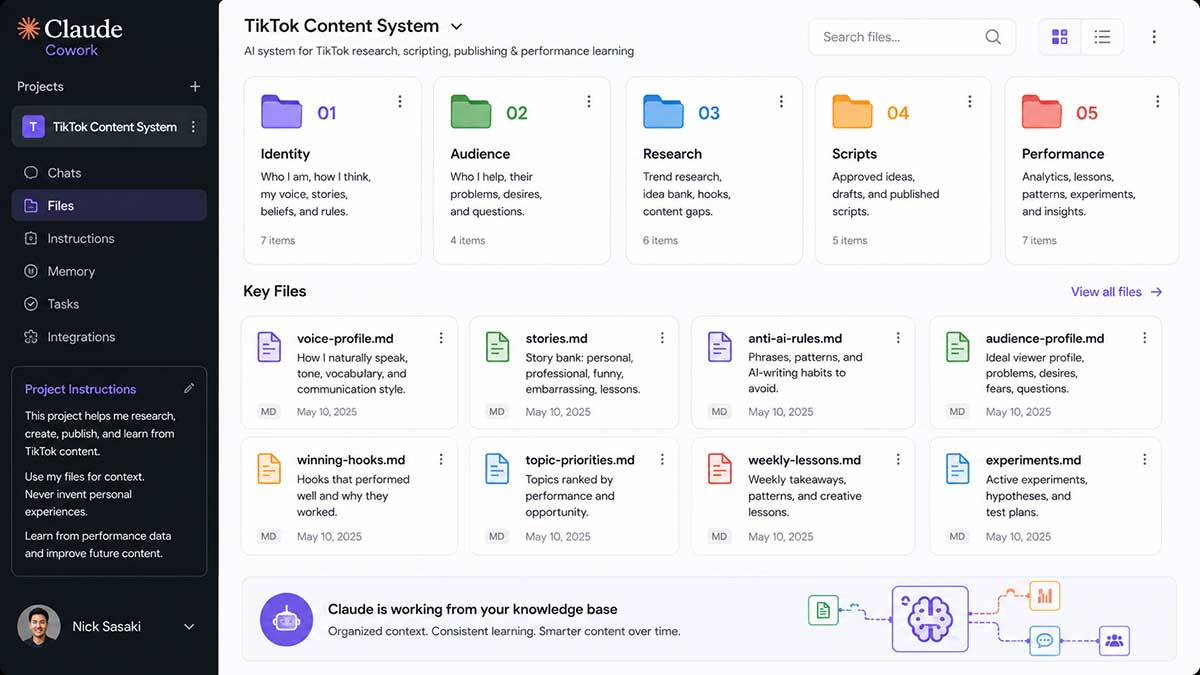Image resolution: width=1200 pixels, height=675 pixels.
Task: Open the stories.md file title
Action: point(556,339)
